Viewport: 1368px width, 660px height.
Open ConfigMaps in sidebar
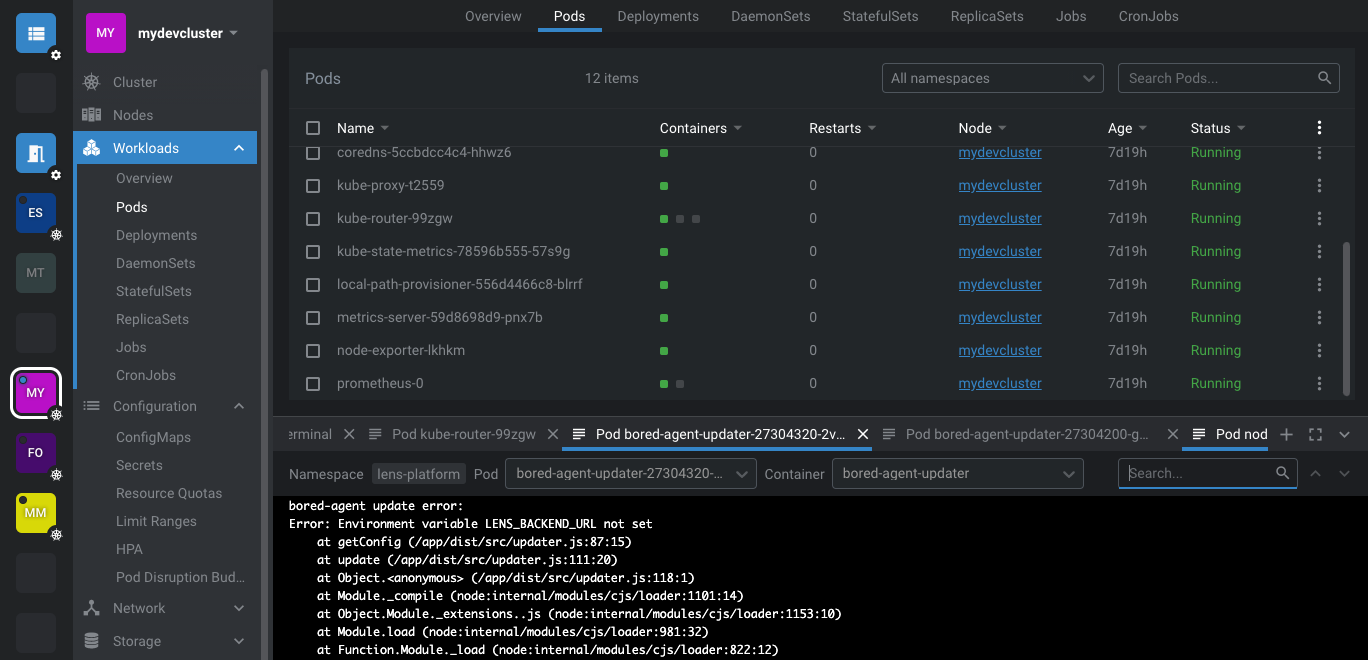(x=153, y=437)
